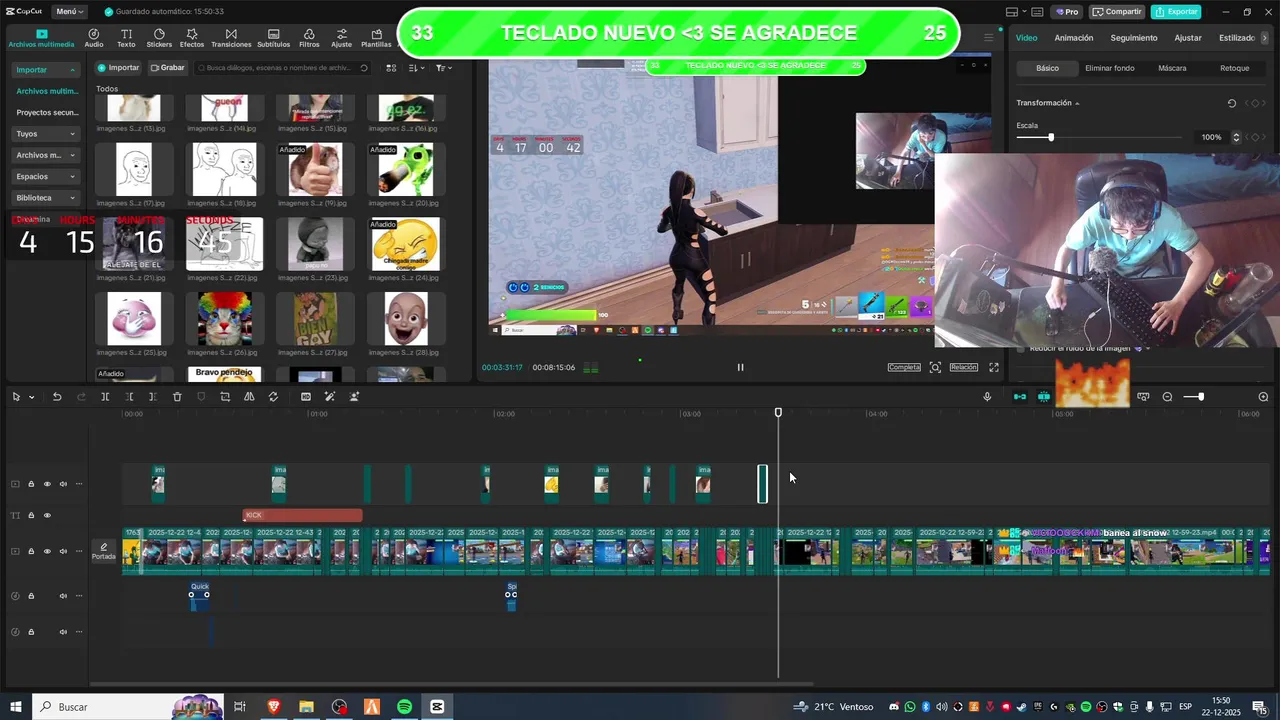This screenshot has height=720, width=1280.
Task: Toggle visibility of the text track
Action: point(47,516)
